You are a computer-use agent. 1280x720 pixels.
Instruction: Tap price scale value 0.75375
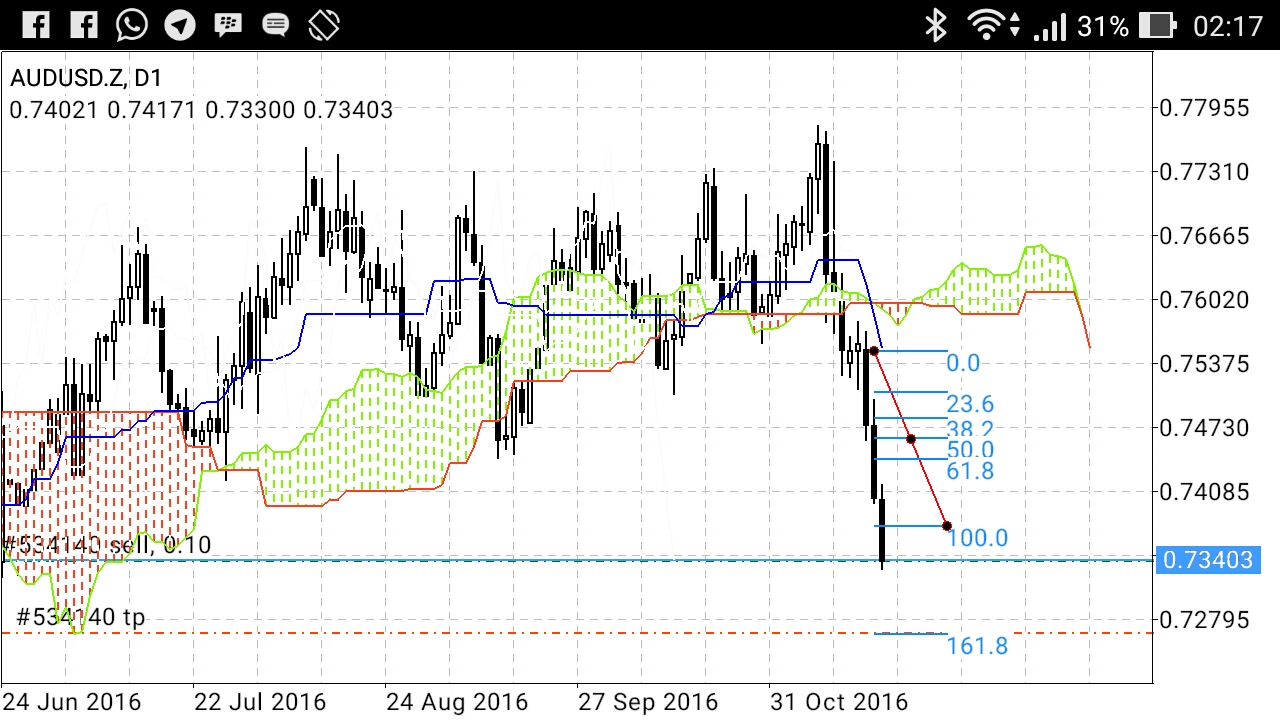point(1204,364)
